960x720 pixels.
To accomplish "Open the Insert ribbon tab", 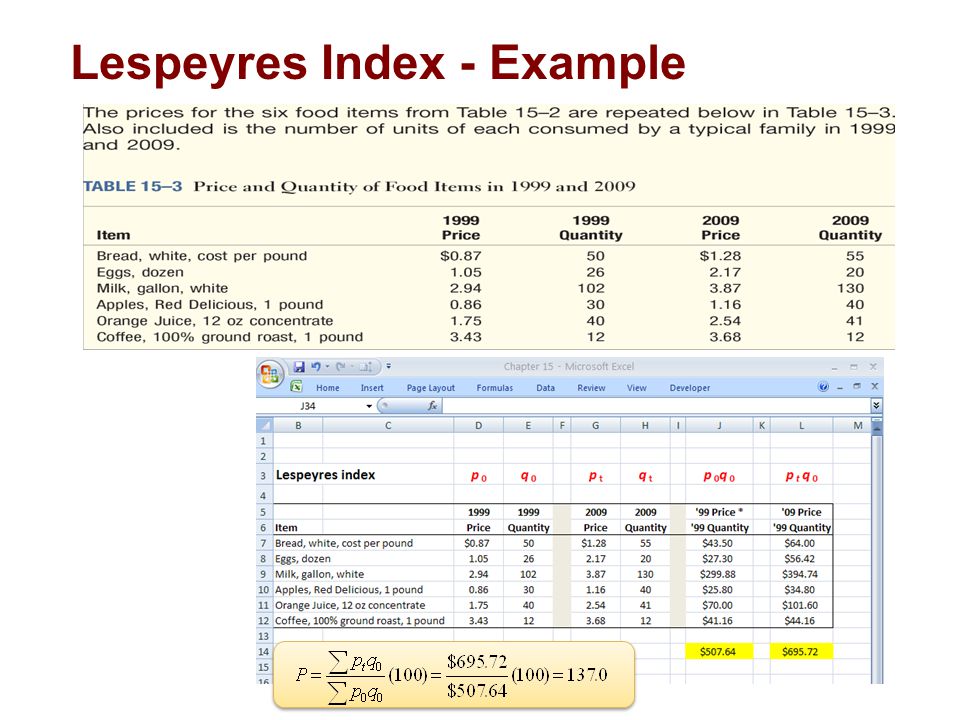I will [372, 388].
